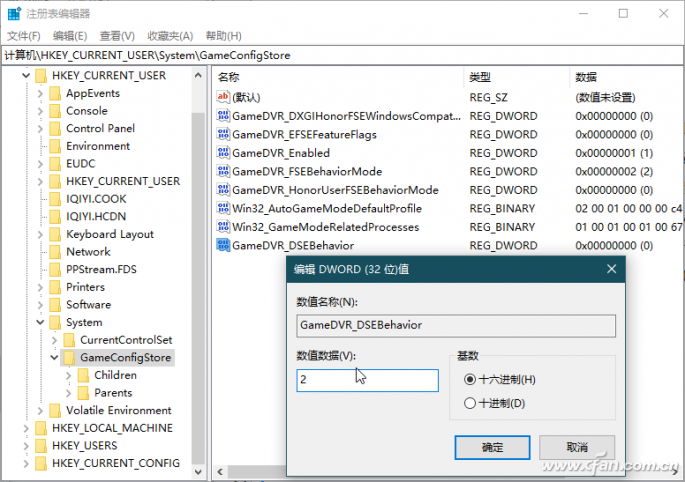Expand the HKEY_USERS root key
The height and width of the screenshot is (482, 685).
[x=26, y=446]
